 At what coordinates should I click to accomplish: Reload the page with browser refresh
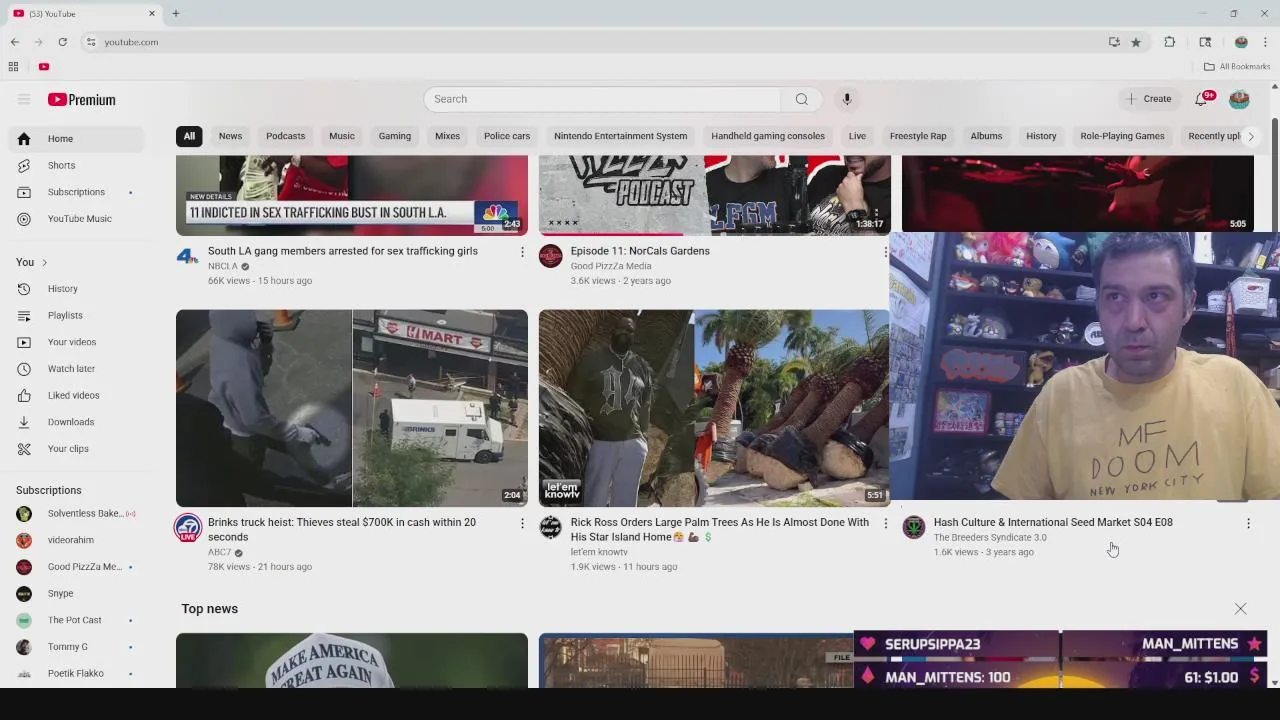click(62, 42)
